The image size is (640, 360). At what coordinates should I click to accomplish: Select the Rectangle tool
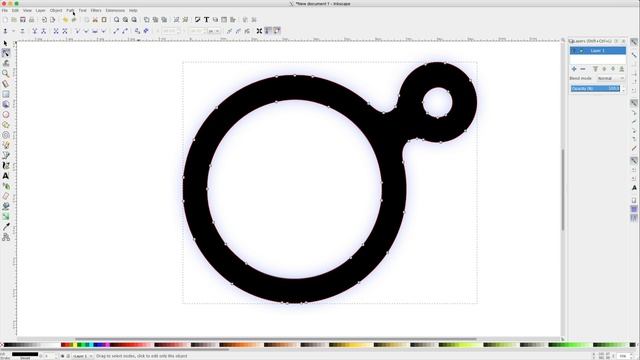[6, 94]
